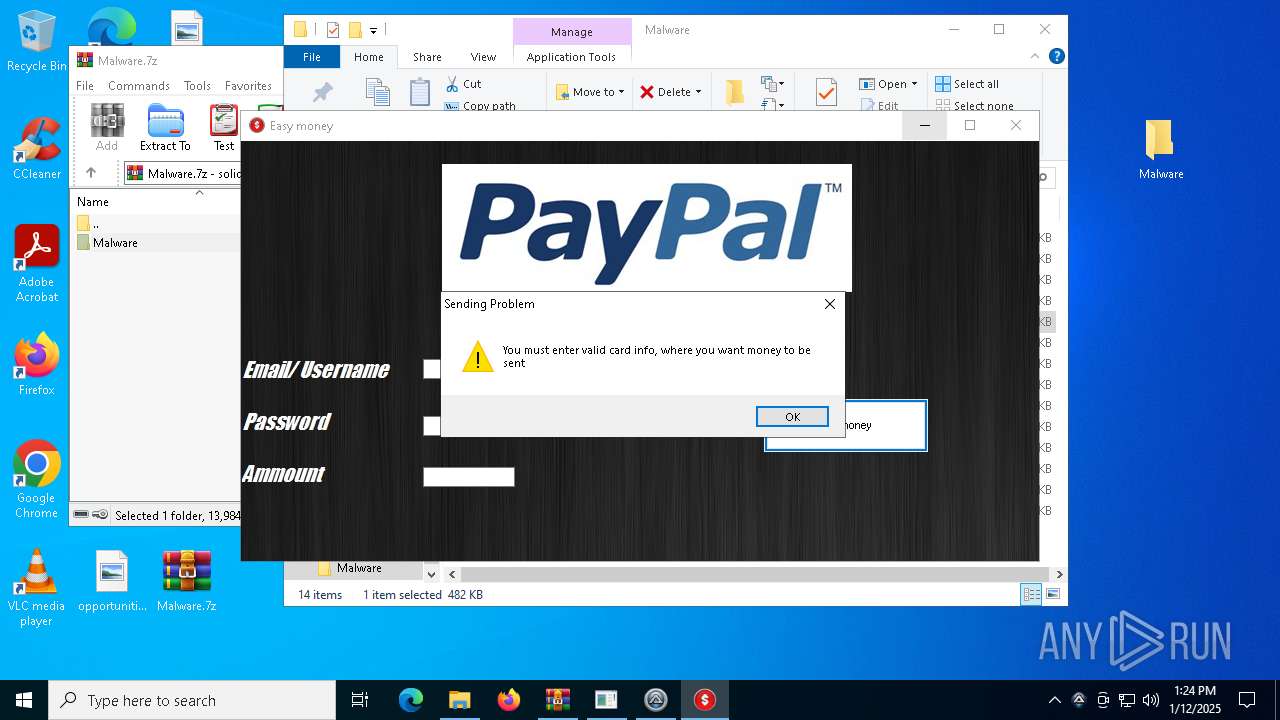The image size is (1280, 720).
Task: Open VLC media player desktop shortcut
Action: tap(37, 588)
